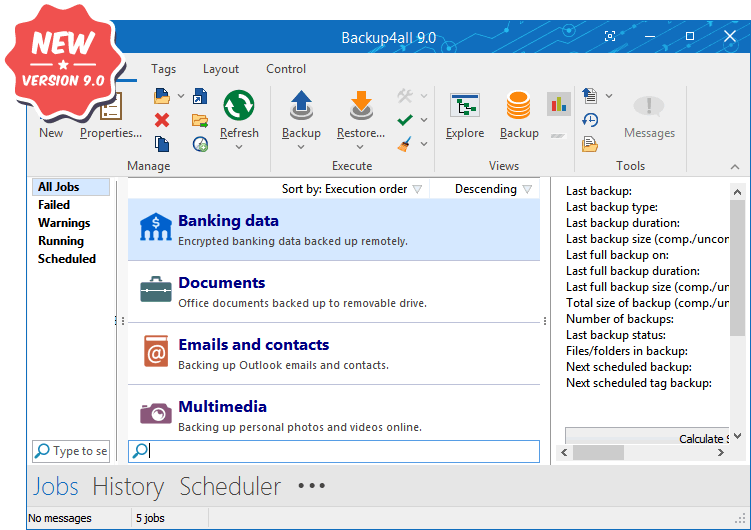This screenshot has width=751, height=530.
Task: Switch to Explore view icon
Action: (465, 105)
